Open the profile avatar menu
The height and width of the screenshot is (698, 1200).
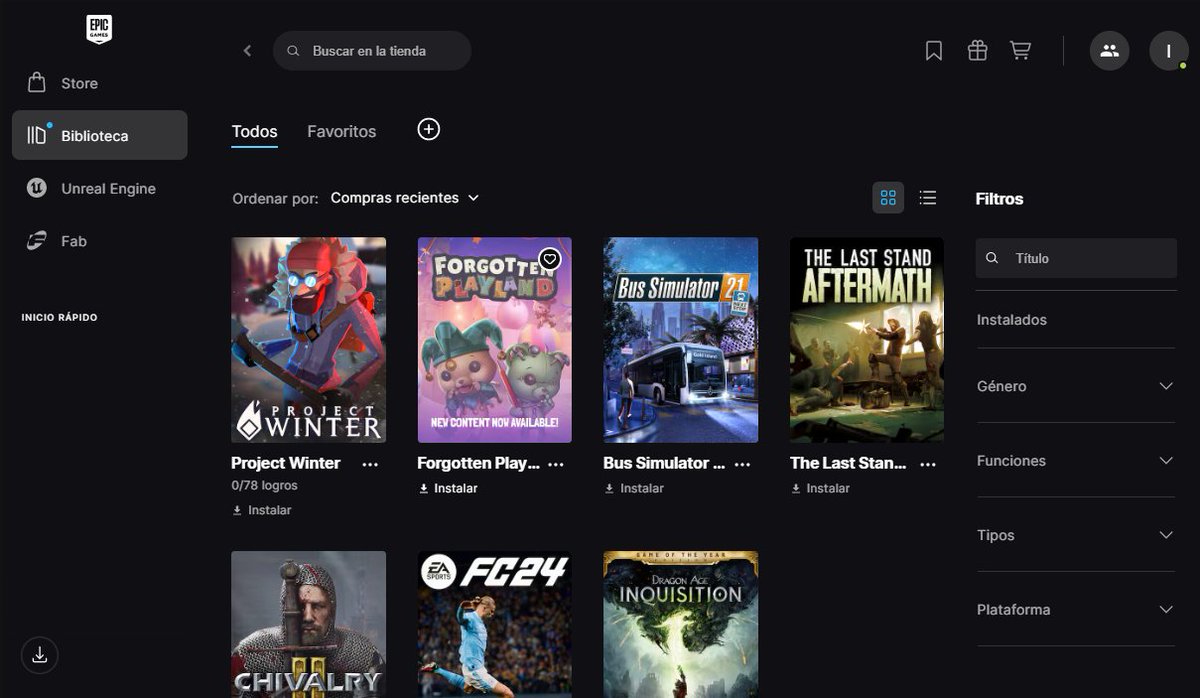pyautogui.click(x=1168, y=50)
